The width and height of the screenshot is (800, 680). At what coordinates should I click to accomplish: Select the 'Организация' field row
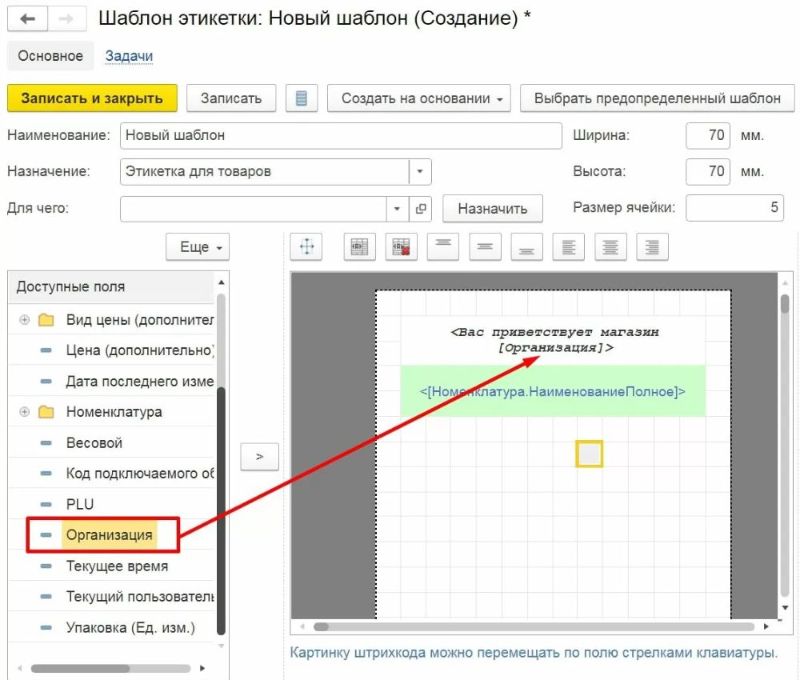point(112,535)
